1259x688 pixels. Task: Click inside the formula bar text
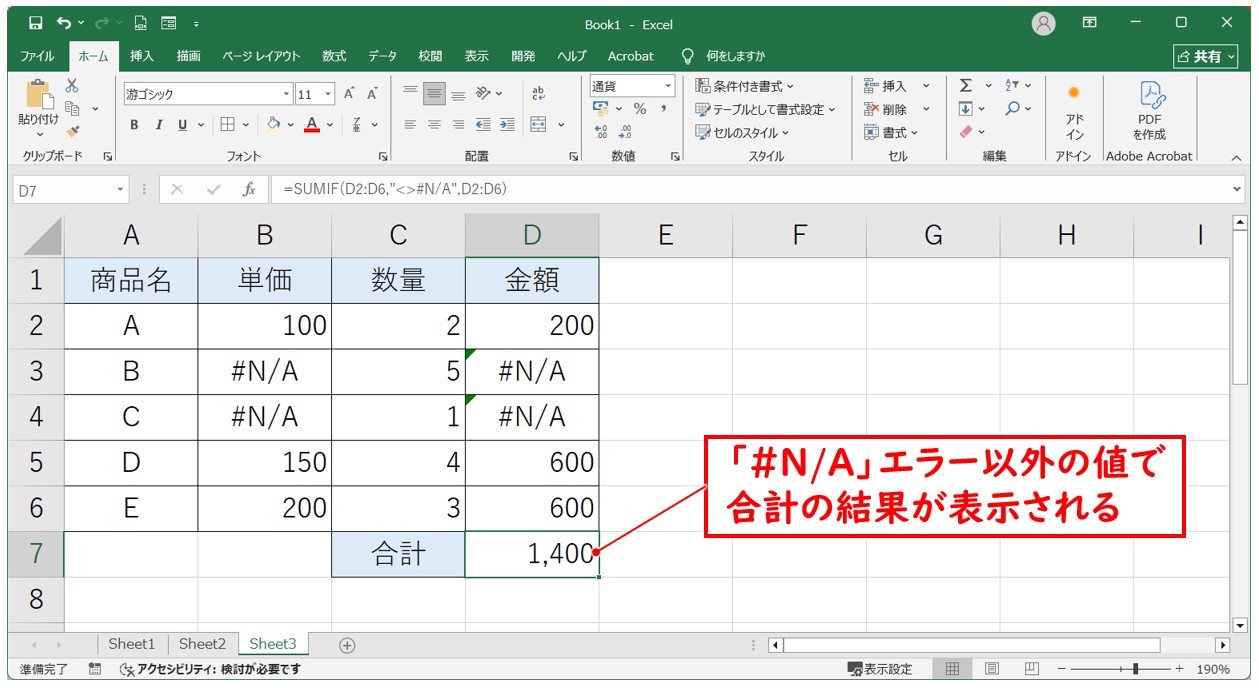[700, 190]
